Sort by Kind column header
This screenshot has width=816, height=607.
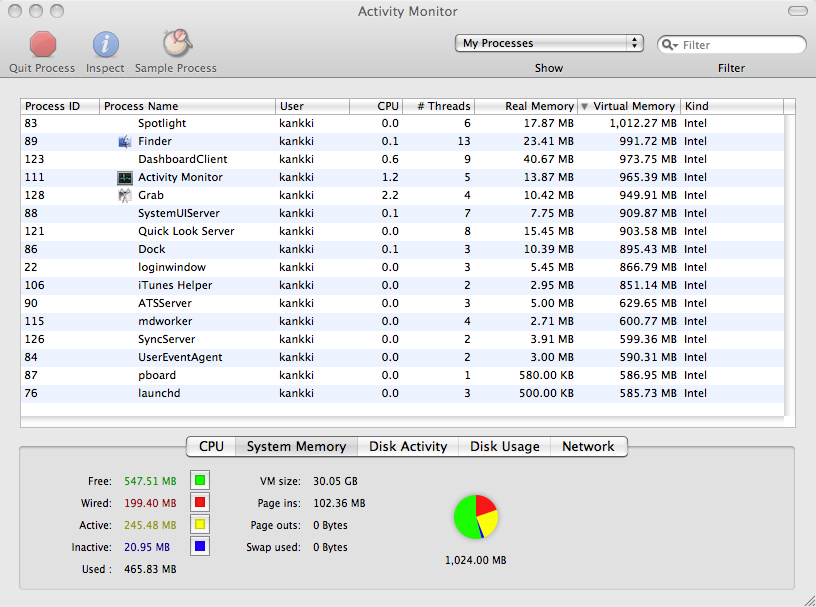click(732, 106)
